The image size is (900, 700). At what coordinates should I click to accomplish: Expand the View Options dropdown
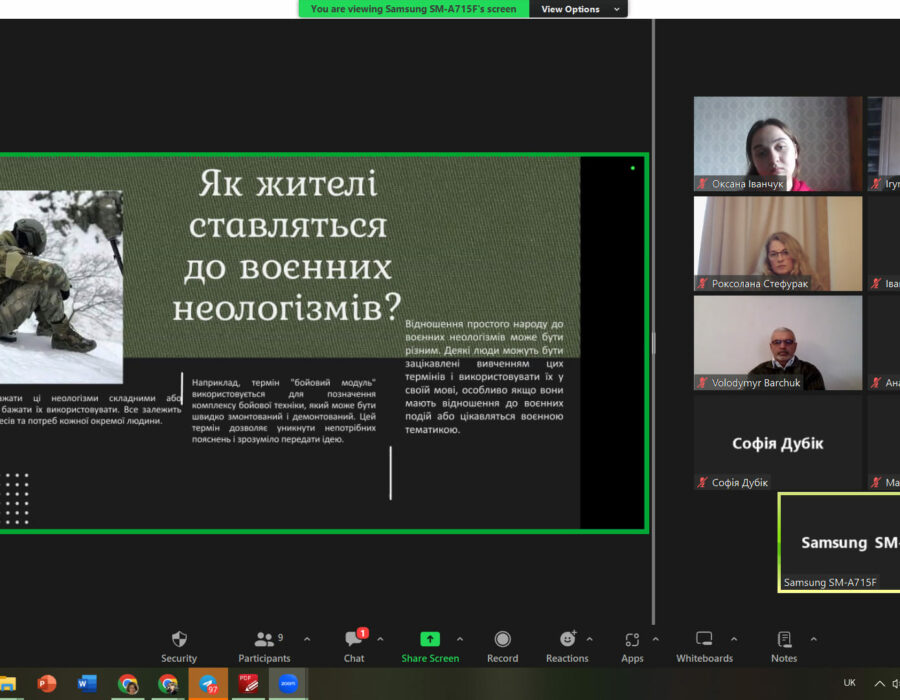584,9
